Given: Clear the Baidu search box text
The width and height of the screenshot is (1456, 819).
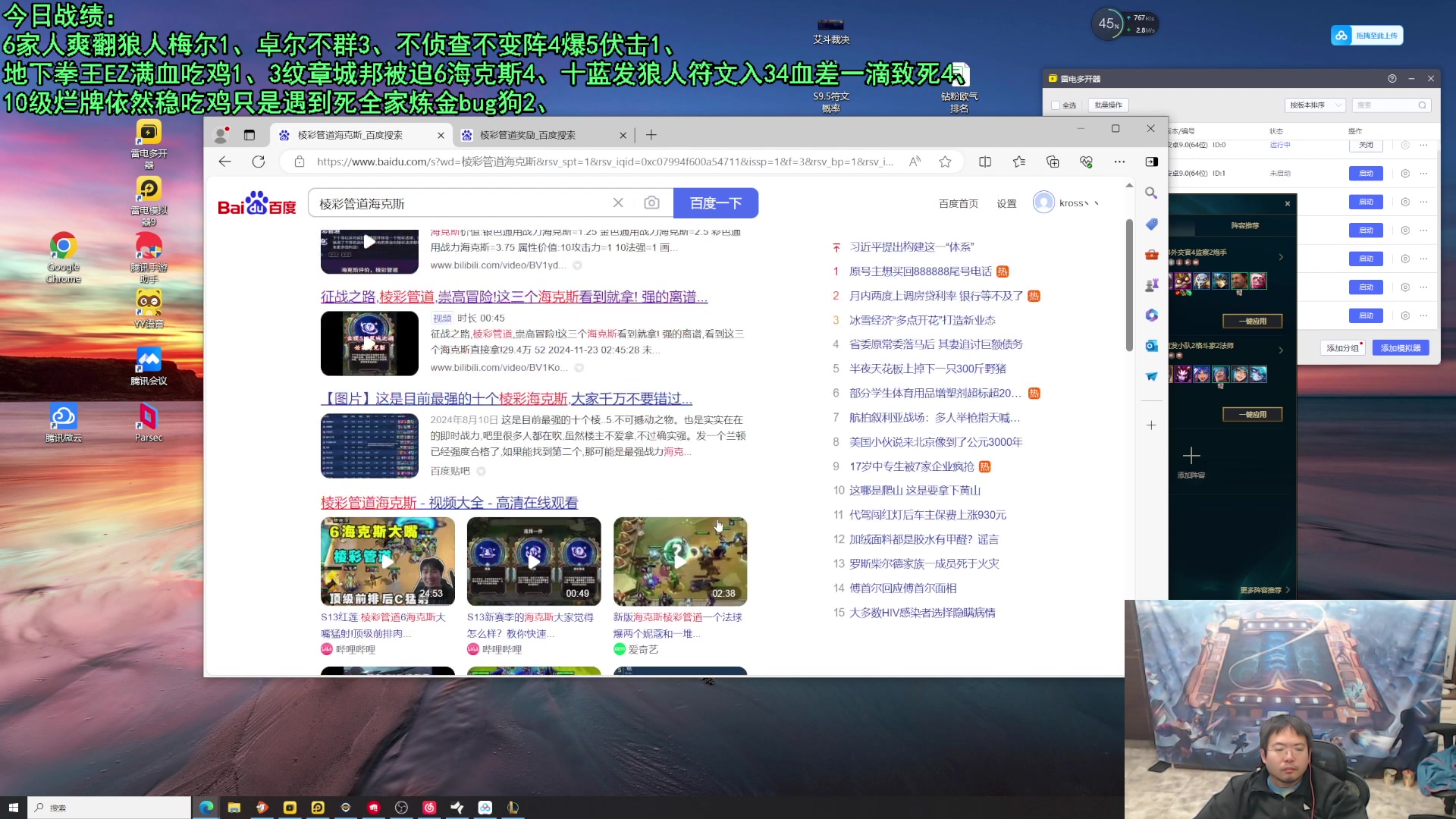Looking at the screenshot, I should [x=618, y=203].
